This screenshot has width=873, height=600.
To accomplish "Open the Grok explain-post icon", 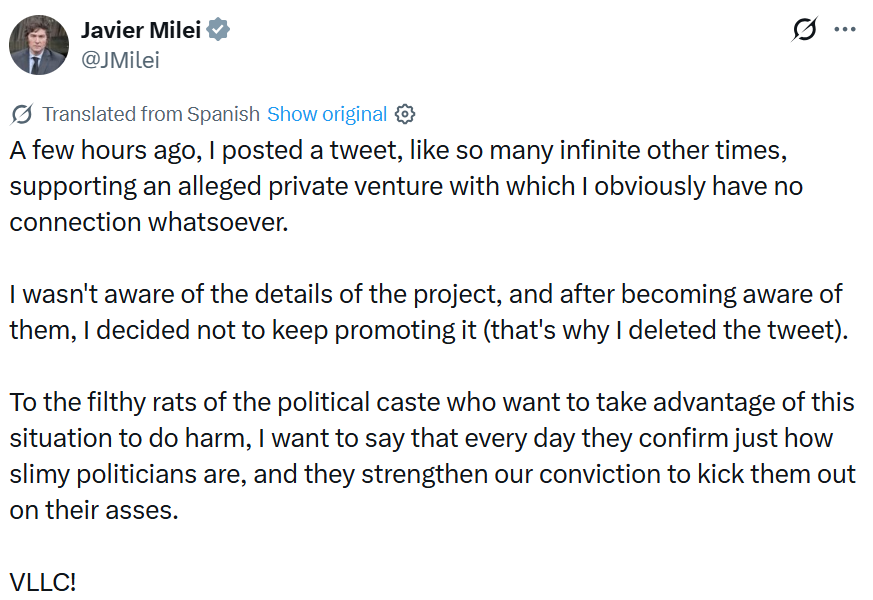I will (803, 30).
